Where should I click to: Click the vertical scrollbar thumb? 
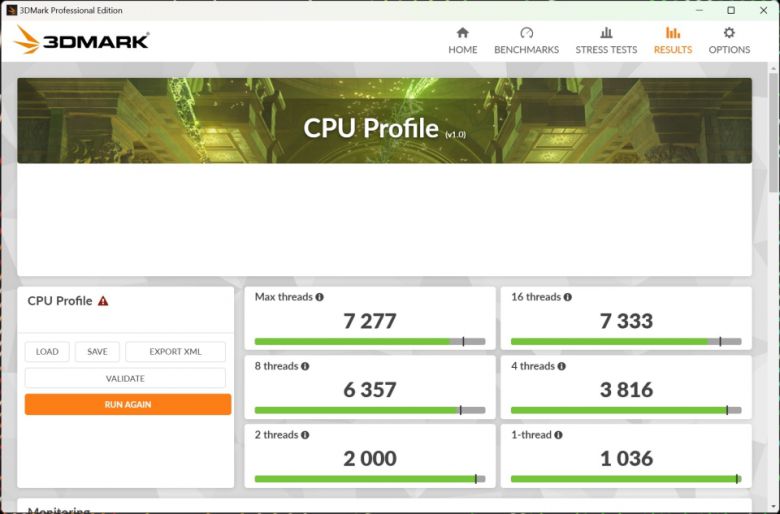coord(773,132)
